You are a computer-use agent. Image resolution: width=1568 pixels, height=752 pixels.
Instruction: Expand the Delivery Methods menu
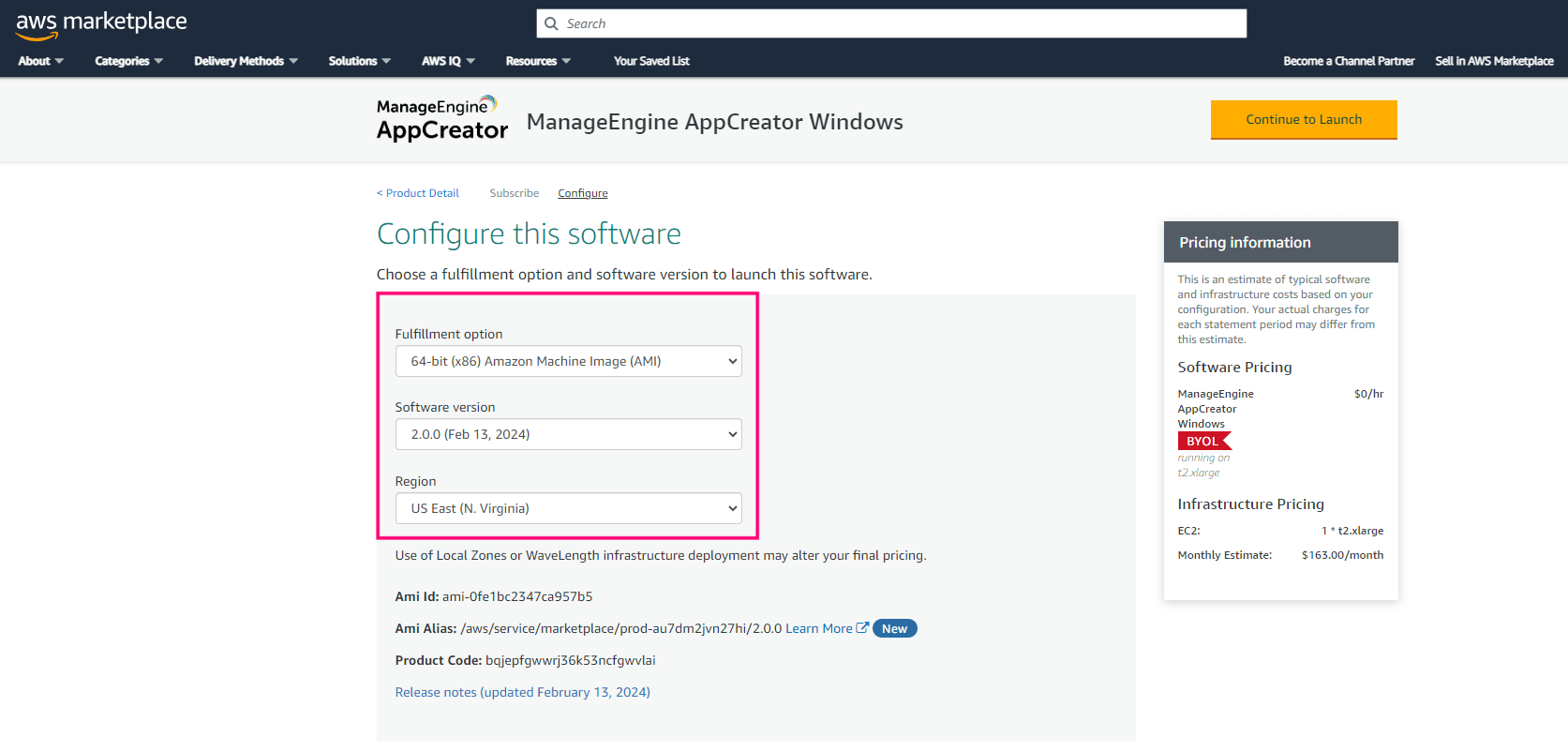(246, 61)
